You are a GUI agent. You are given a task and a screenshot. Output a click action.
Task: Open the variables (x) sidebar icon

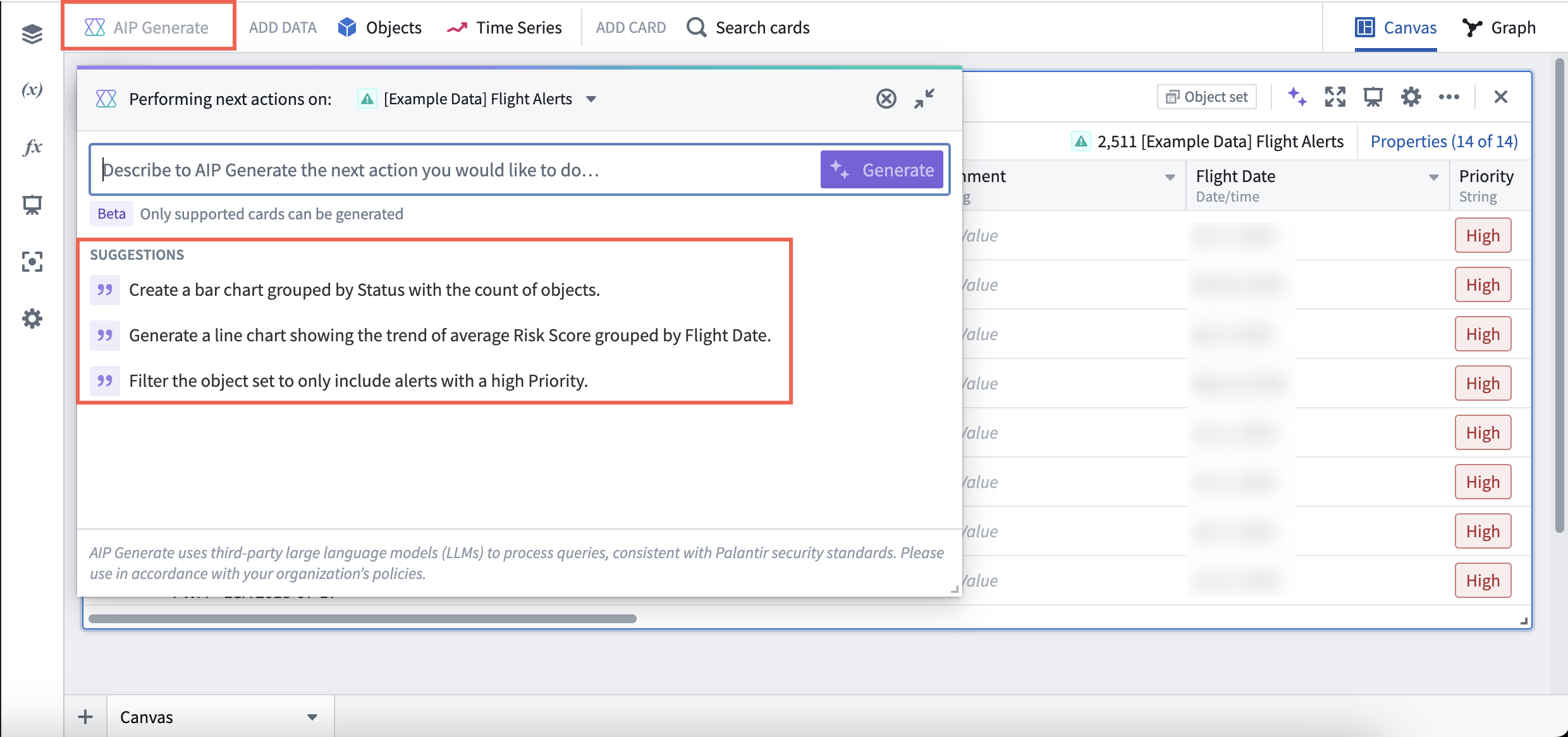(x=32, y=90)
